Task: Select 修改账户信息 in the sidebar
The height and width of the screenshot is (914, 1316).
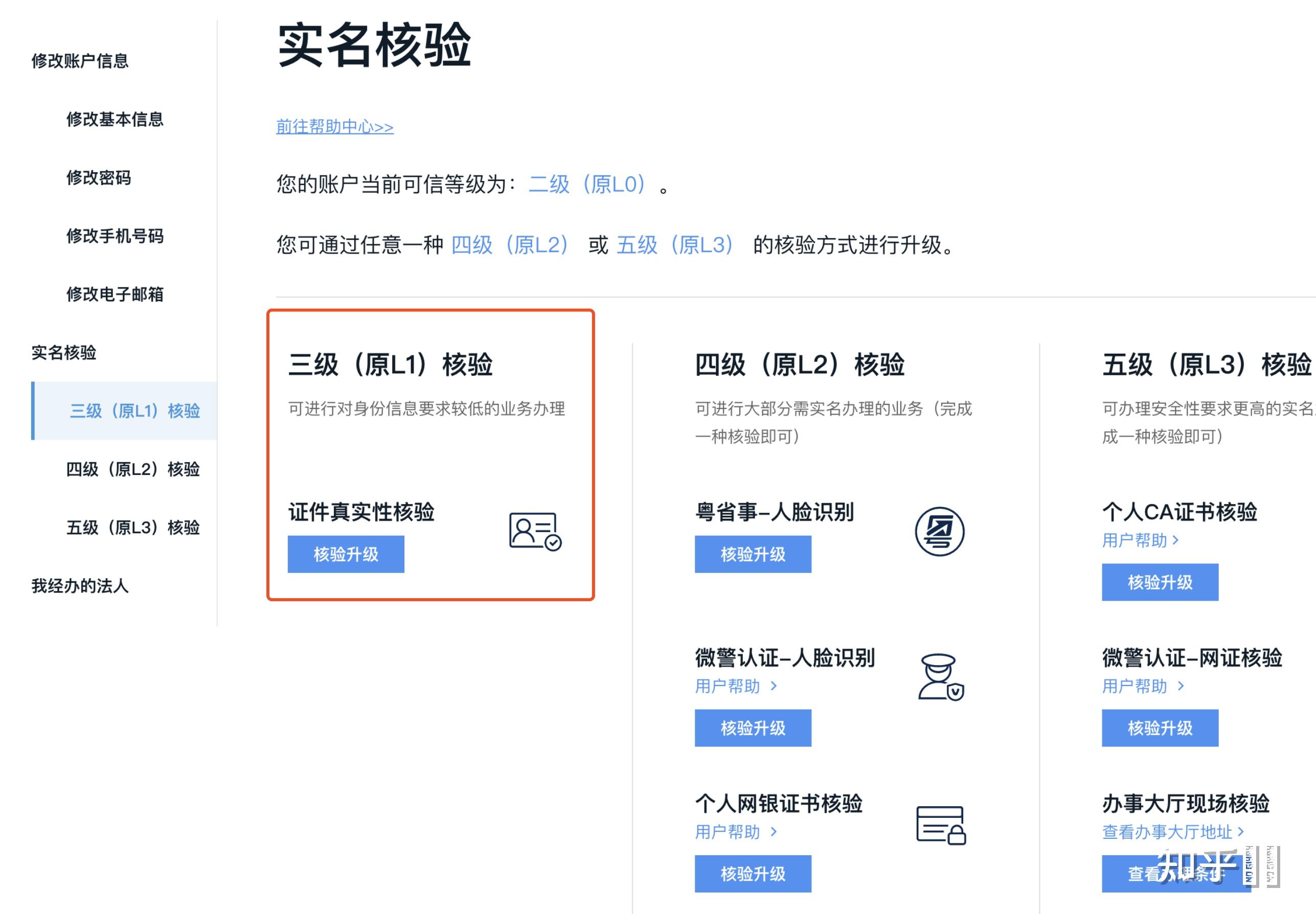Action: [x=80, y=61]
